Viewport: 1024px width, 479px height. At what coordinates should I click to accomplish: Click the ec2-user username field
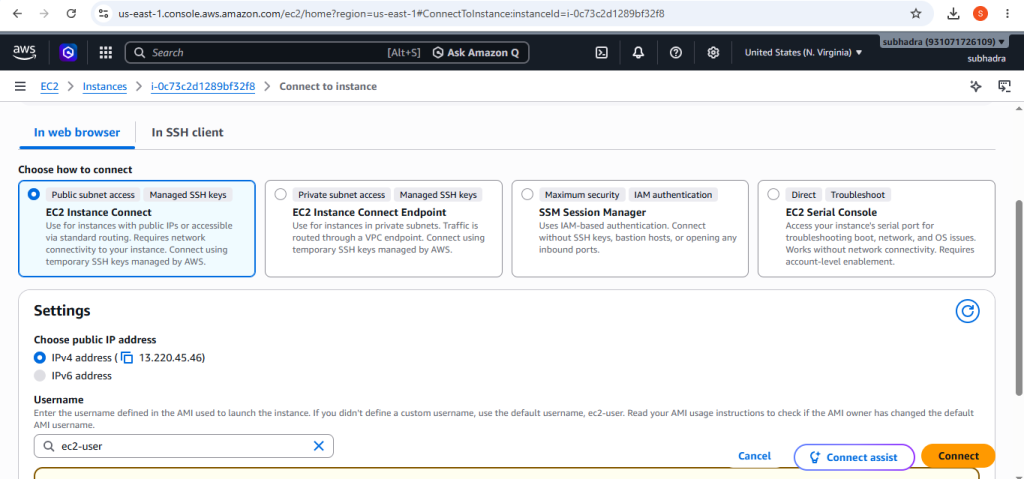[184, 446]
